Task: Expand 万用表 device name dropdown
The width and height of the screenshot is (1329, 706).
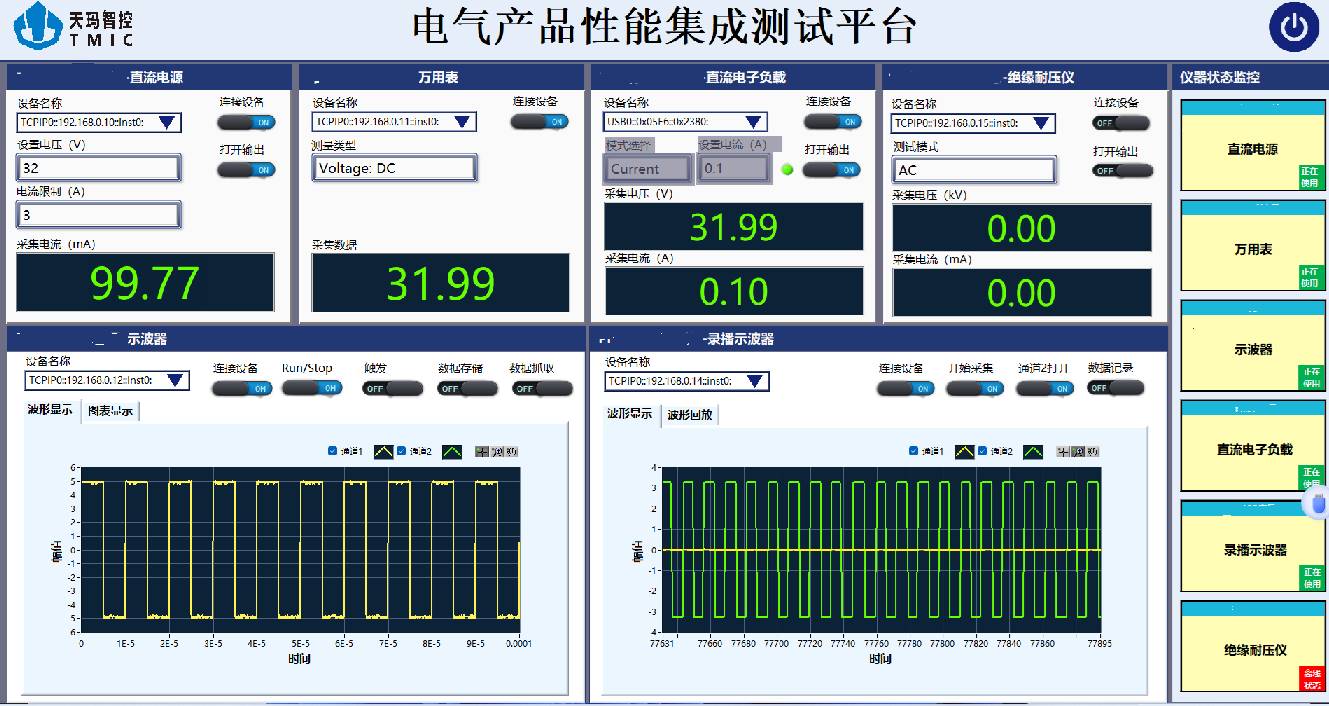Action: tap(462, 122)
